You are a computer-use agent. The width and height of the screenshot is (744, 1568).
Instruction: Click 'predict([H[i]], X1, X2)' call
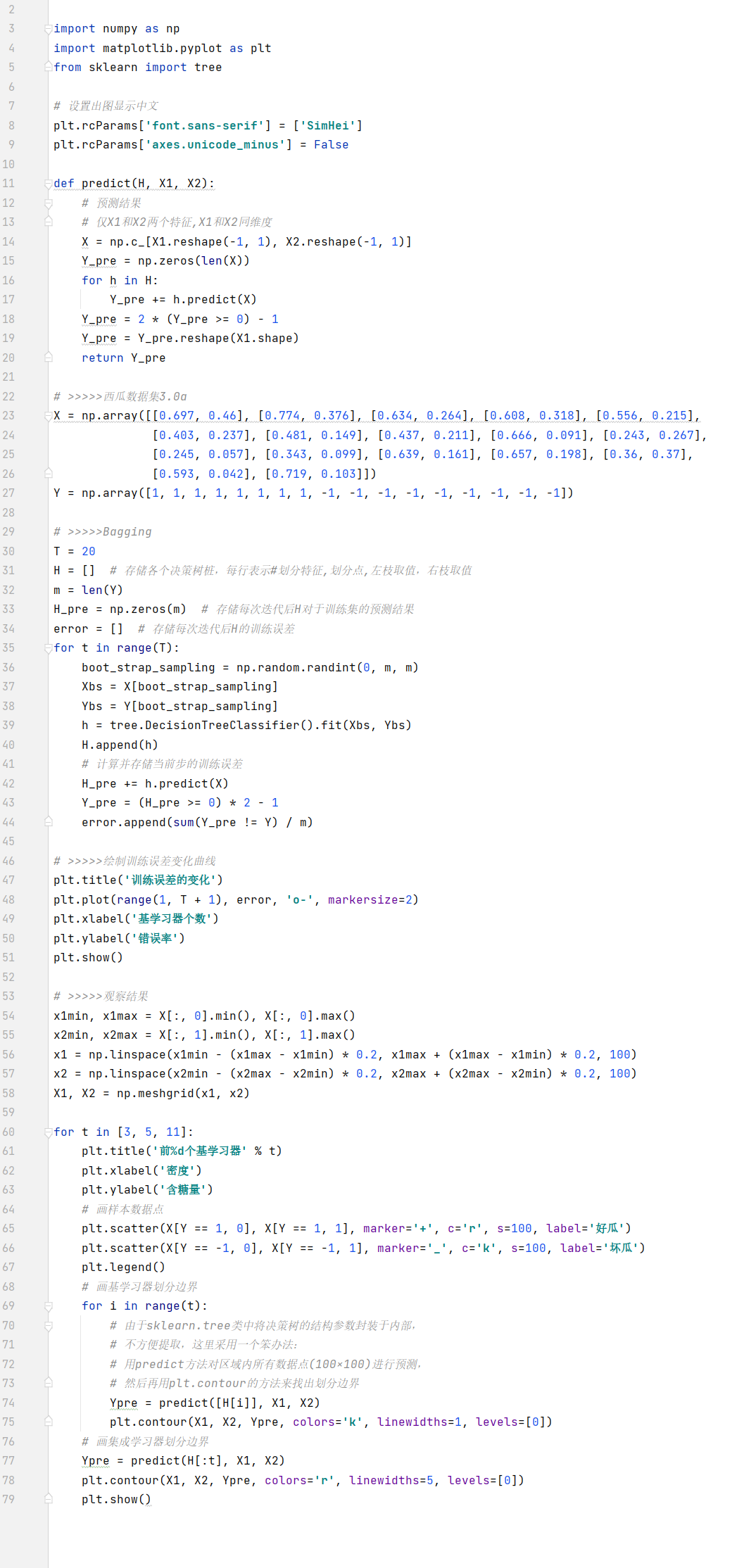[x=240, y=1403]
